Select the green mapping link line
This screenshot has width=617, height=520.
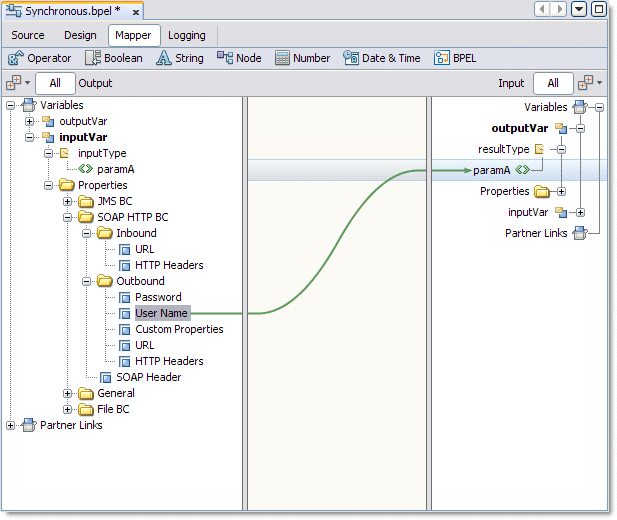(x=337, y=242)
